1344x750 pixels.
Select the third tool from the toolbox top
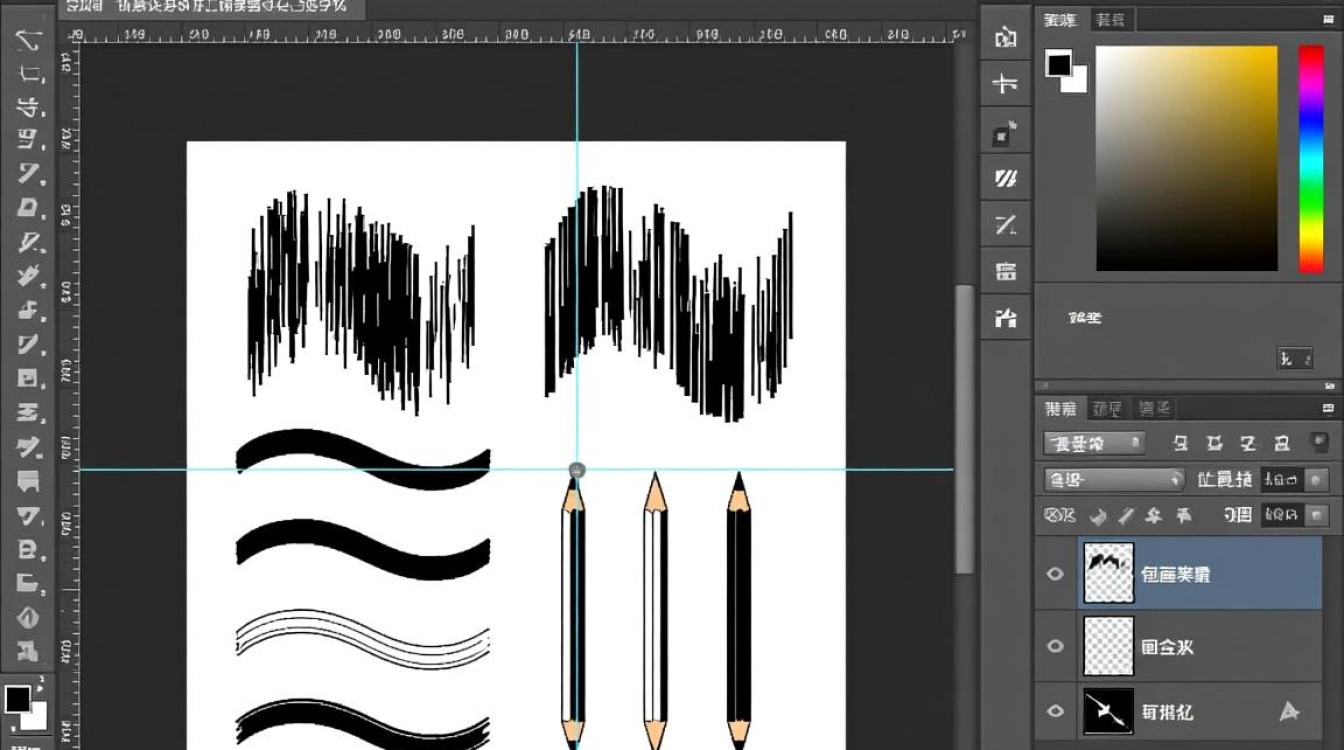tap(30, 107)
